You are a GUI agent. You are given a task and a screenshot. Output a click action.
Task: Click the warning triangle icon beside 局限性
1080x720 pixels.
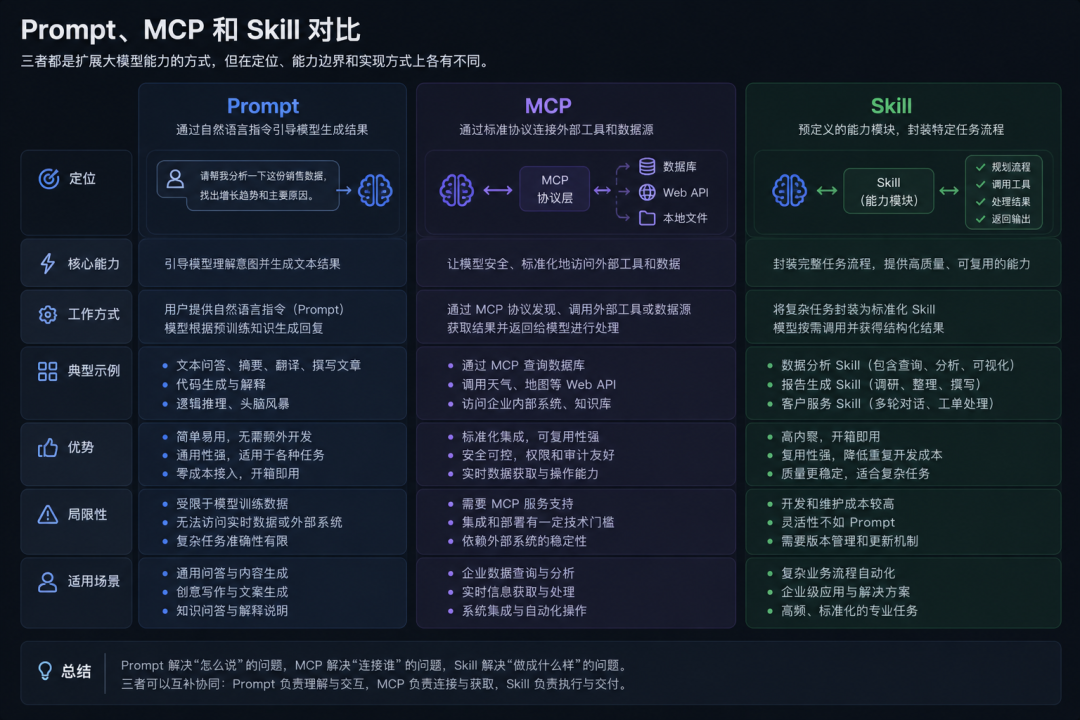coord(48,515)
